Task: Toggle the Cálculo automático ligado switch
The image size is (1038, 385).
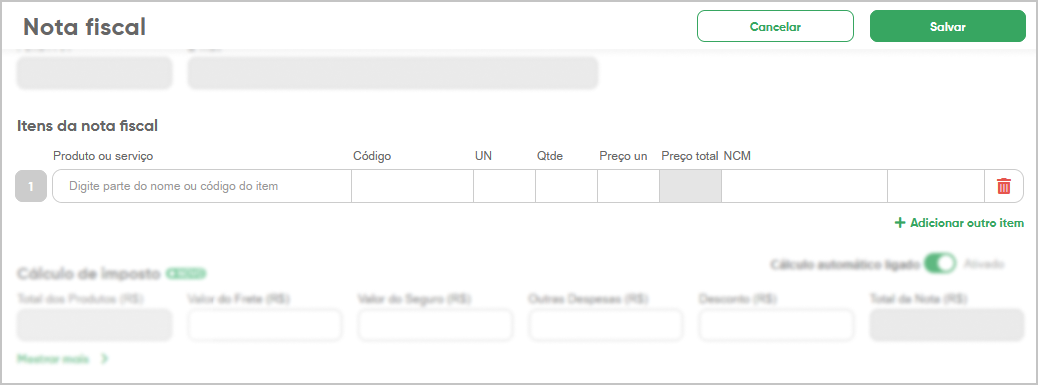Action: coord(941,264)
